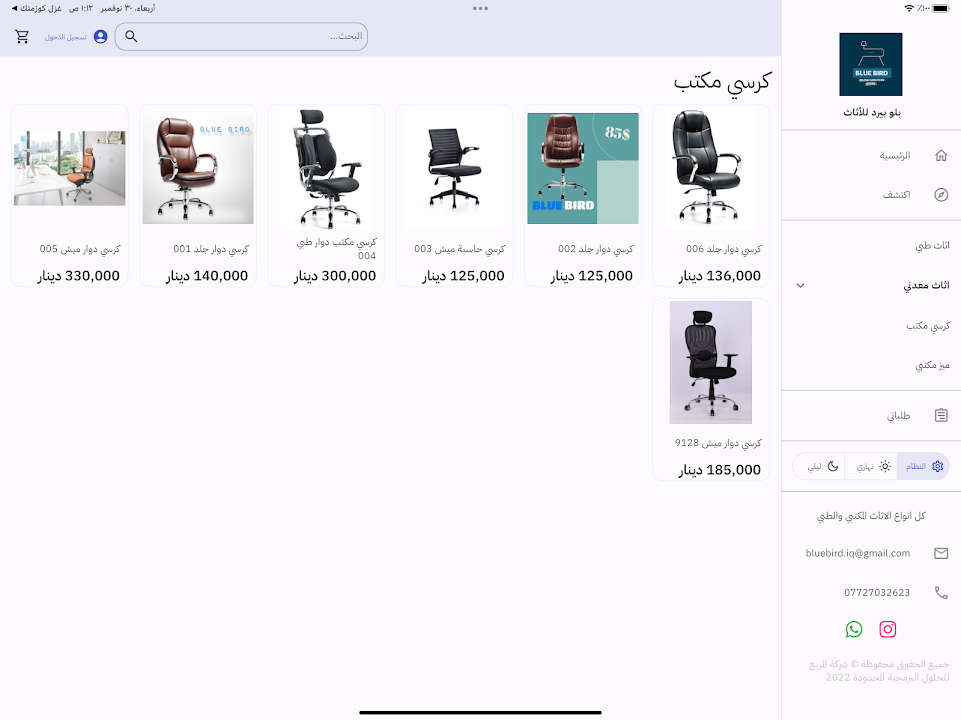The height and width of the screenshot is (720, 961).
Task: Collapse the اثاث معدني category chevron
Action: pos(800,285)
